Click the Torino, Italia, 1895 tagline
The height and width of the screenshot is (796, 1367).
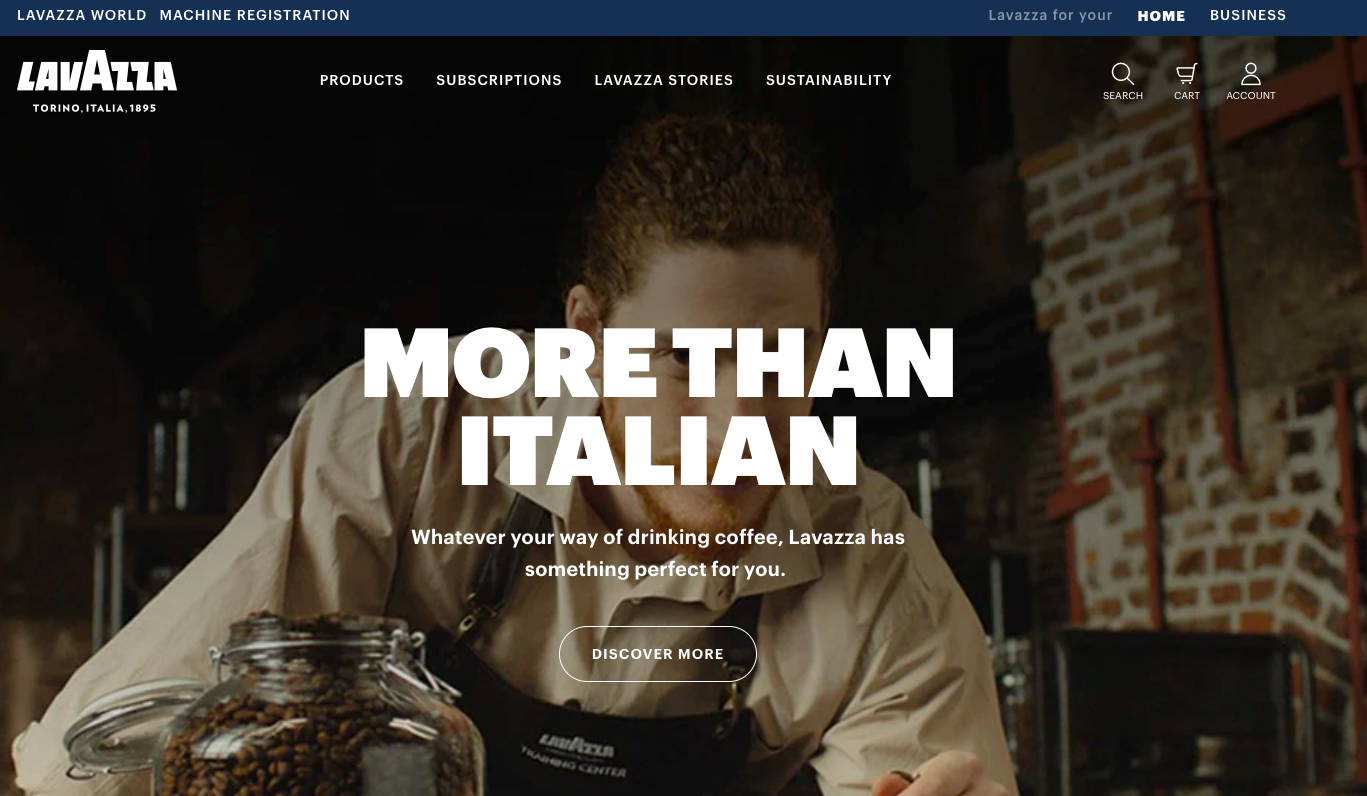(95, 108)
